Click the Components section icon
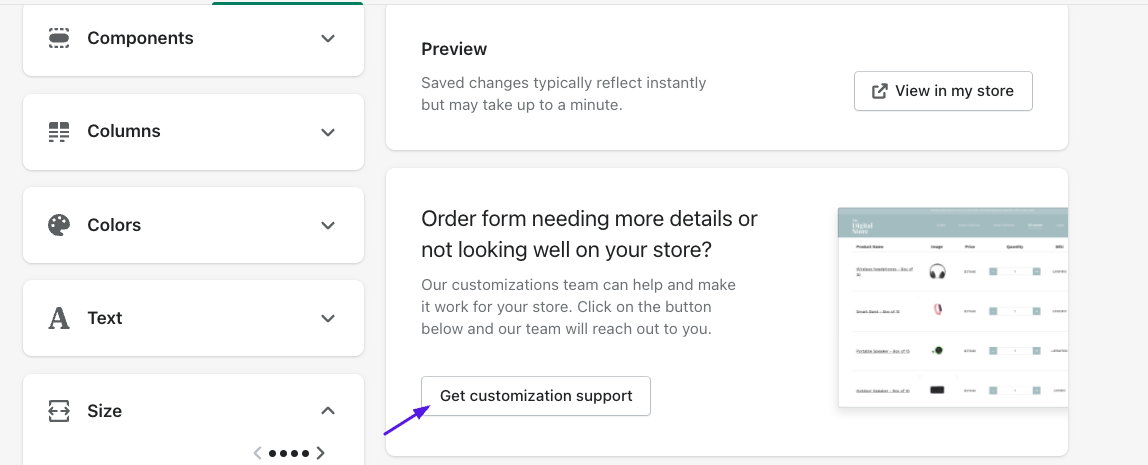Image resolution: width=1148 pixels, height=465 pixels. pyautogui.click(x=59, y=38)
